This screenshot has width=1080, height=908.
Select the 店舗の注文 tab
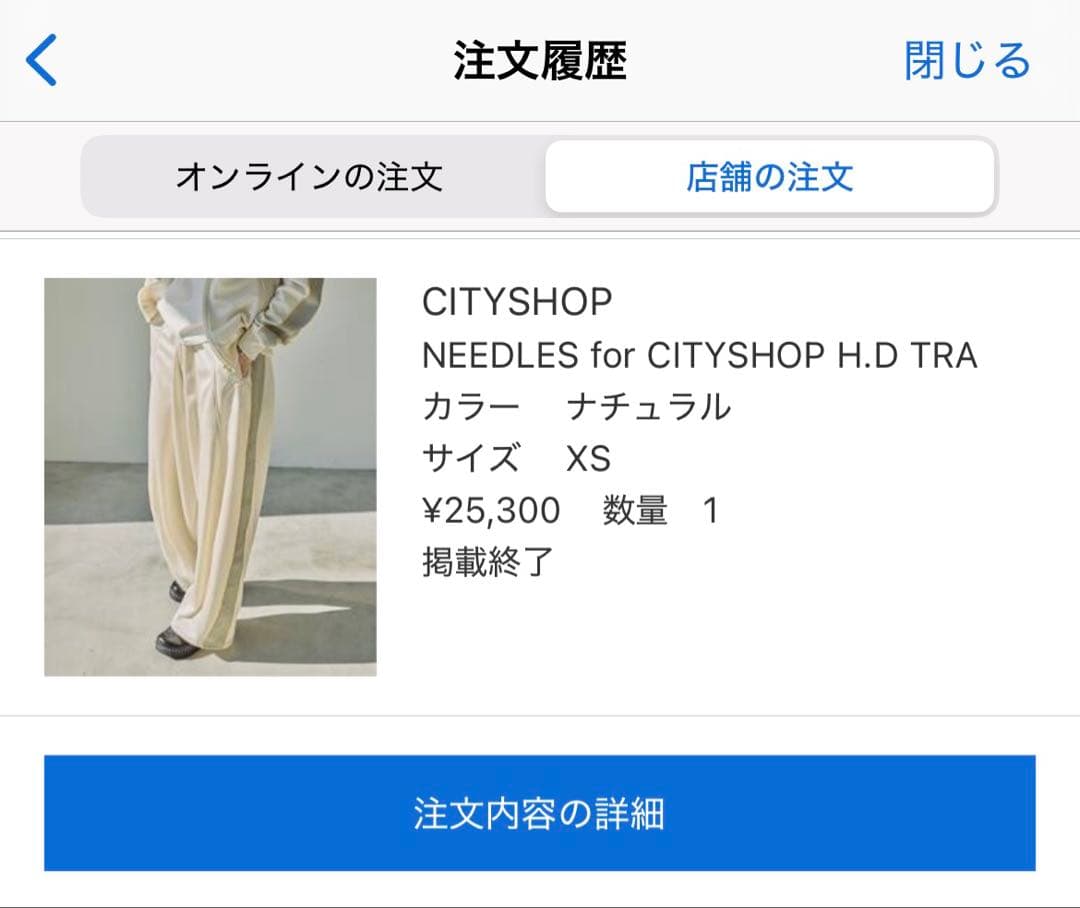(770, 176)
